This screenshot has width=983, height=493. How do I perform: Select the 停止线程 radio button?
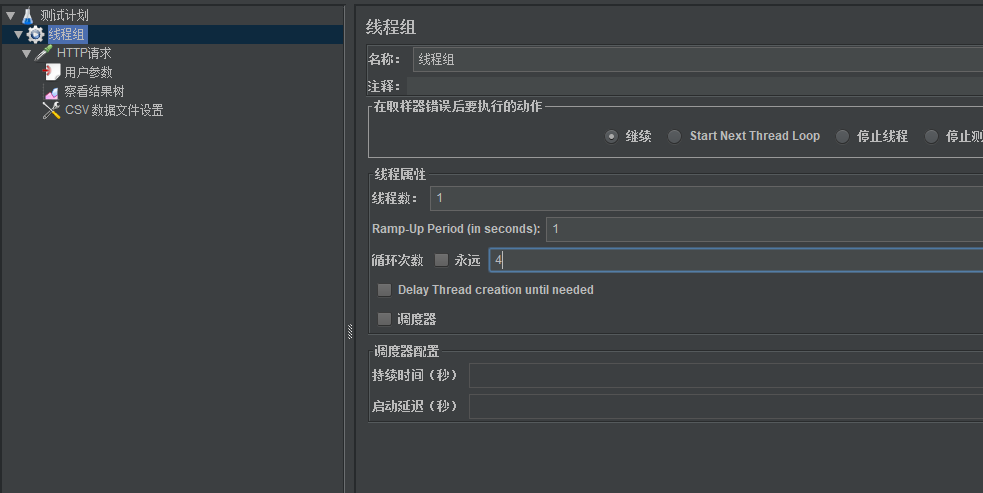click(843, 136)
